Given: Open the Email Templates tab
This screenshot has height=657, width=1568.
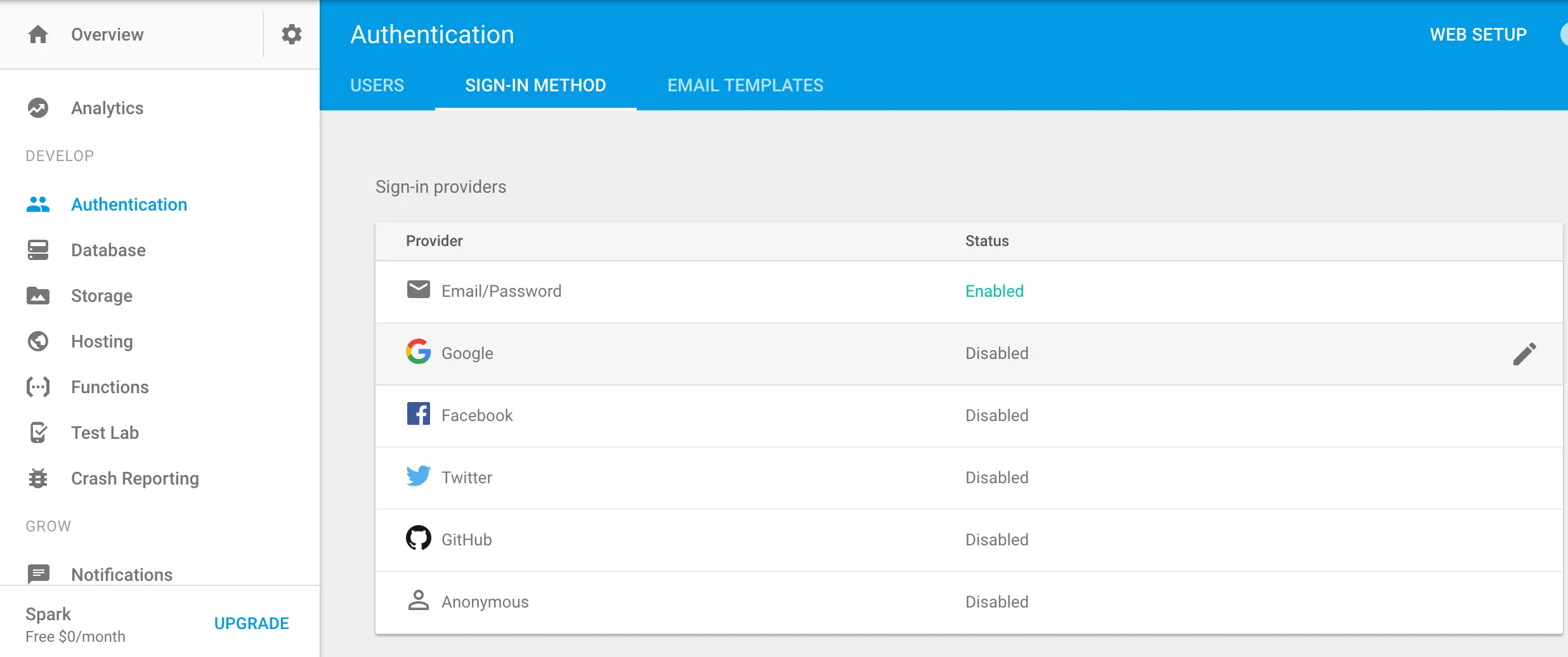Looking at the screenshot, I should (745, 85).
